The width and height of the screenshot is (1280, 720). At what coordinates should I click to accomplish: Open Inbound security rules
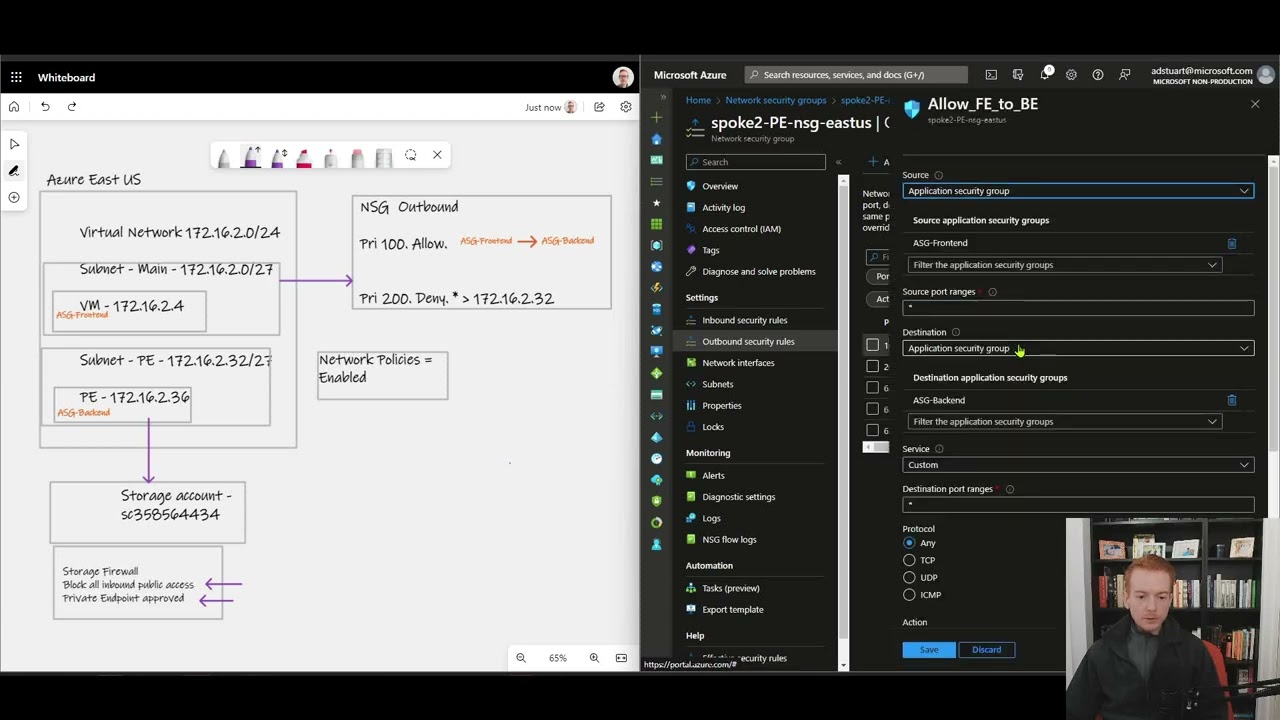[x=745, y=320]
